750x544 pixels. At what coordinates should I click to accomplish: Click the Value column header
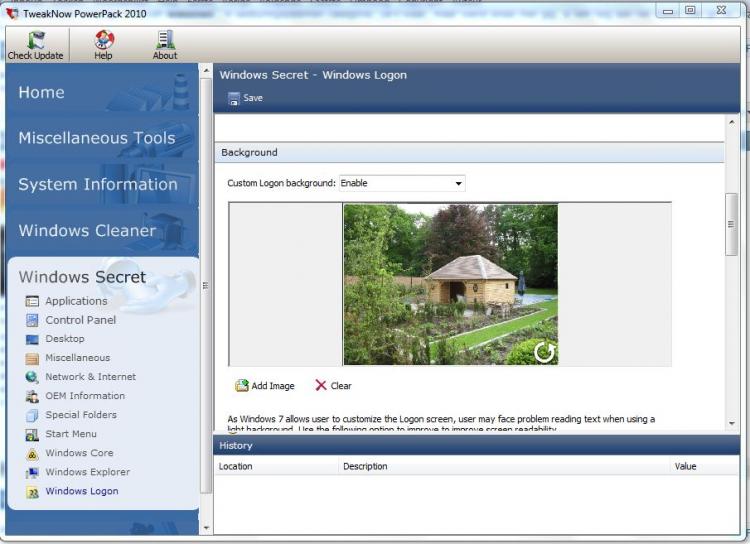click(x=685, y=466)
